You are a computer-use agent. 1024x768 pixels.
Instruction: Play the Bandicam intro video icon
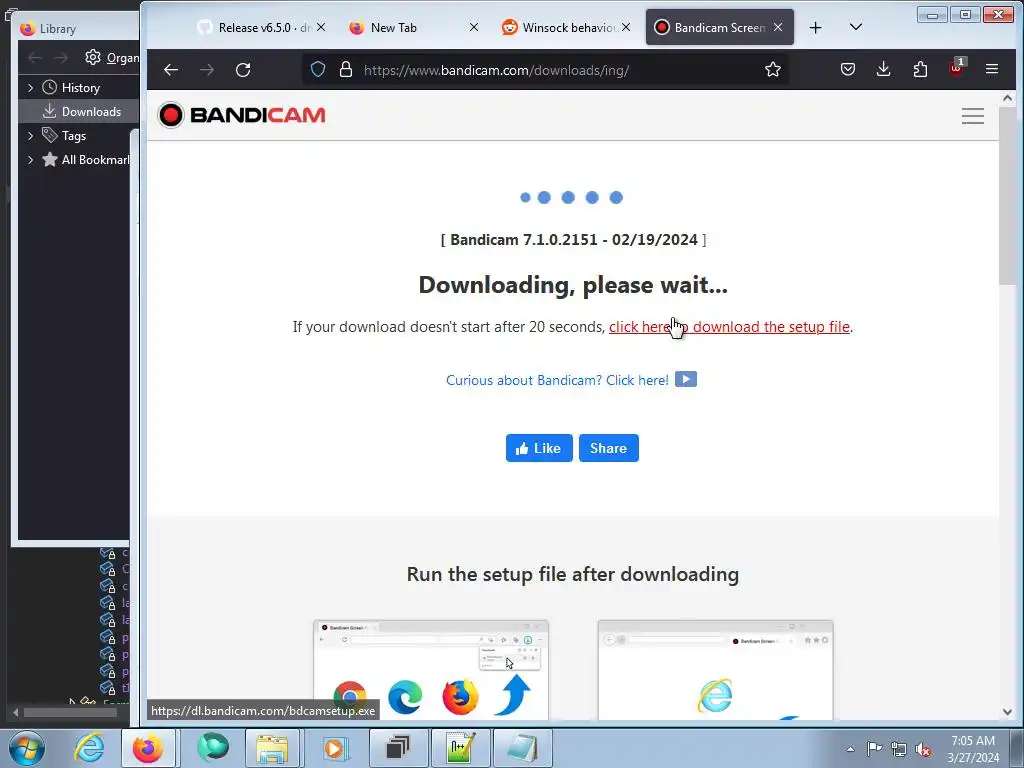pos(686,379)
